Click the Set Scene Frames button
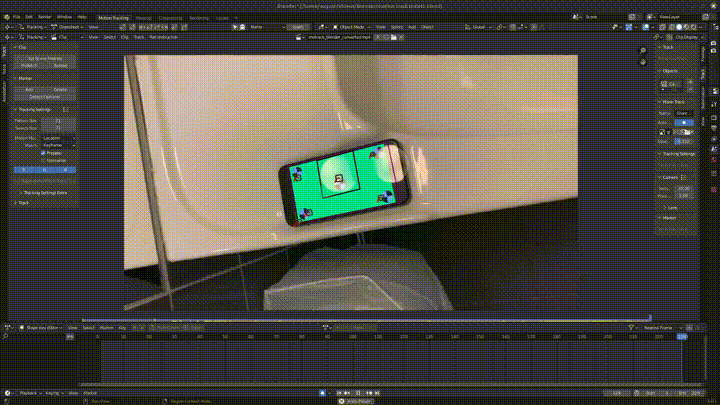Screen dimensions: 720x405 coord(46,58)
